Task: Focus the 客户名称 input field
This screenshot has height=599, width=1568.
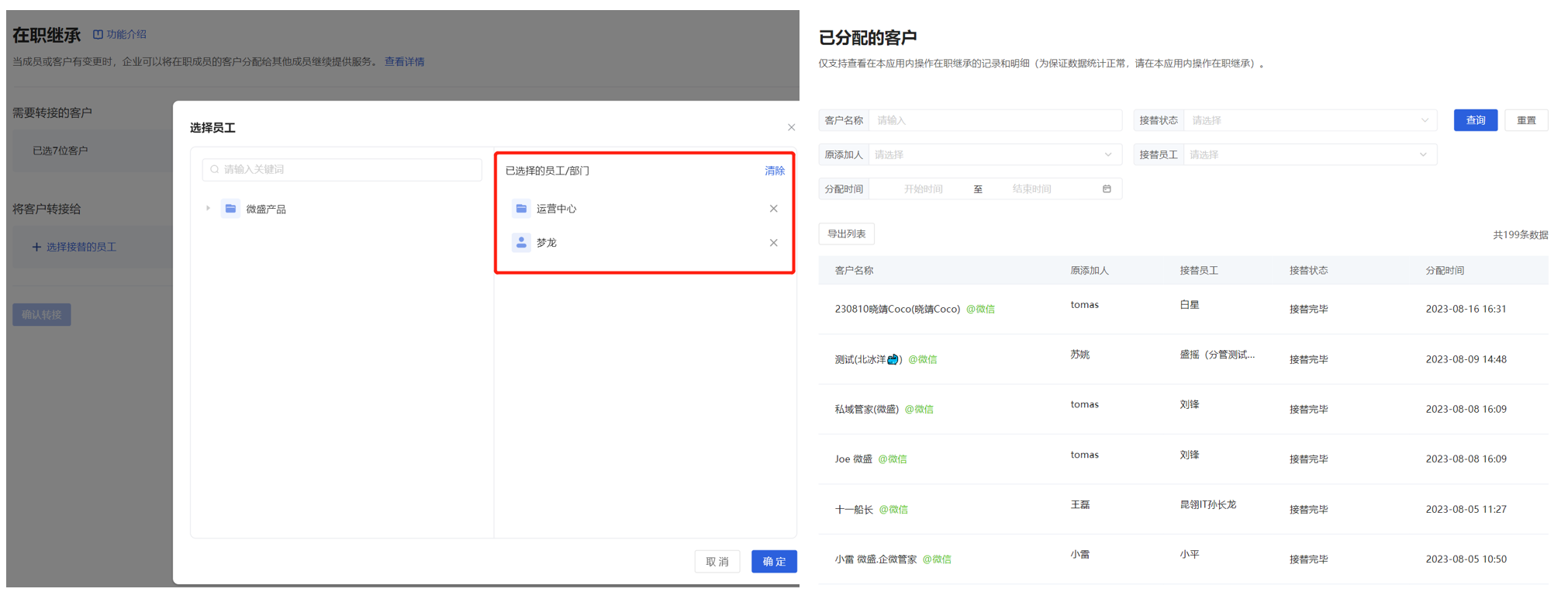Action: (995, 120)
